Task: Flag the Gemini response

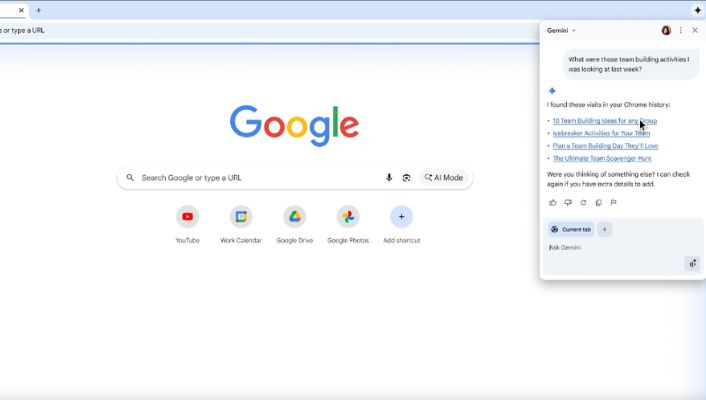Action: pyautogui.click(x=613, y=202)
